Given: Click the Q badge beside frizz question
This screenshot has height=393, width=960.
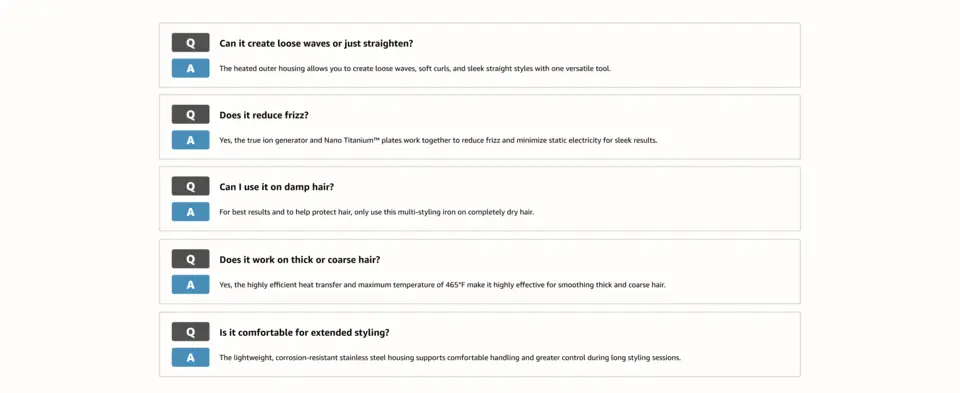Looking at the screenshot, I should pyautogui.click(x=190, y=114).
